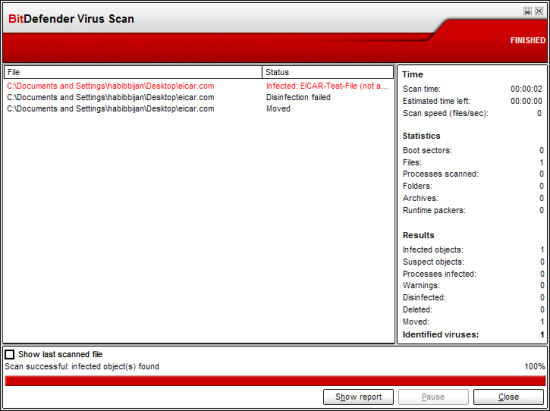Image resolution: width=550 pixels, height=411 pixels.
Task: Click the Archives statistic label
Action: pos(421,198)
